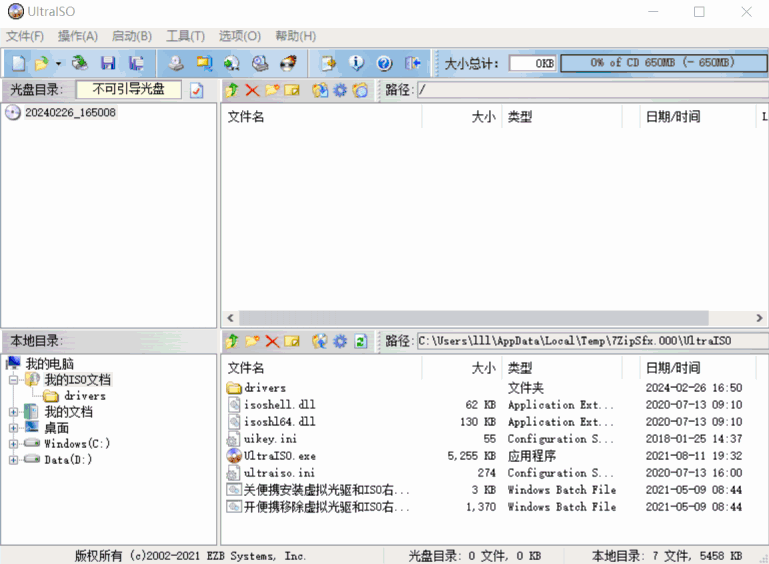Click the Compress ISO disc icon
The image size is (769, 564).
[231, 63]
